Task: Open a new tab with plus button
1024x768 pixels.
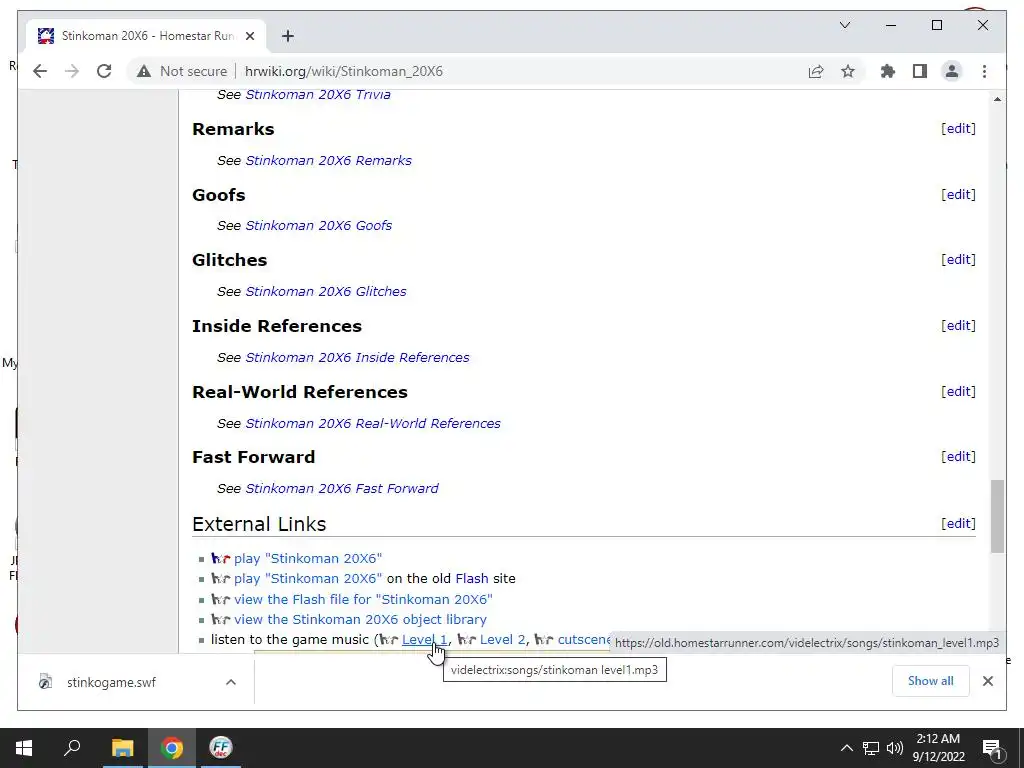Action: pyautogui.click(x=287, y=36)
